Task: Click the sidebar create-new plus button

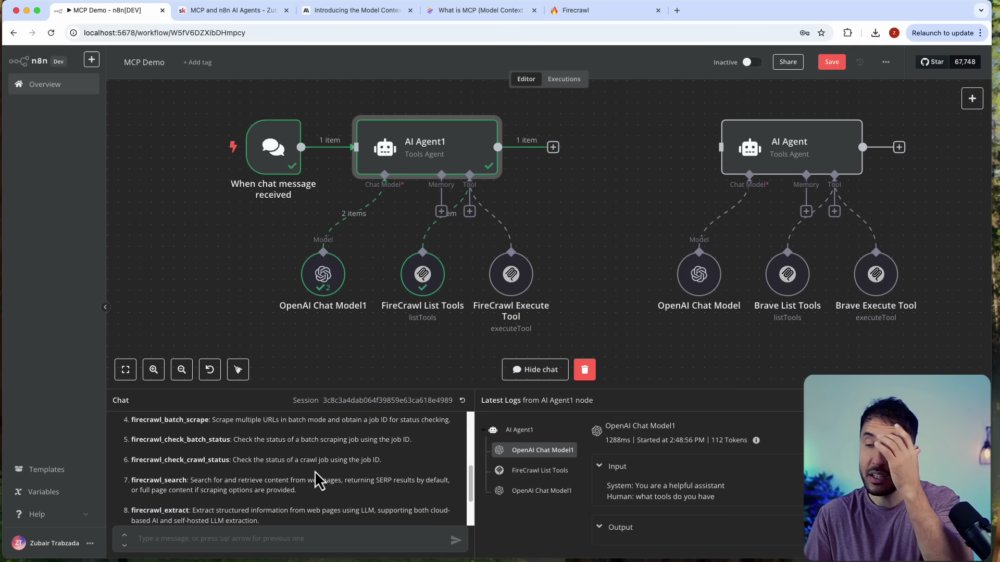Action: tap(91, 59)
